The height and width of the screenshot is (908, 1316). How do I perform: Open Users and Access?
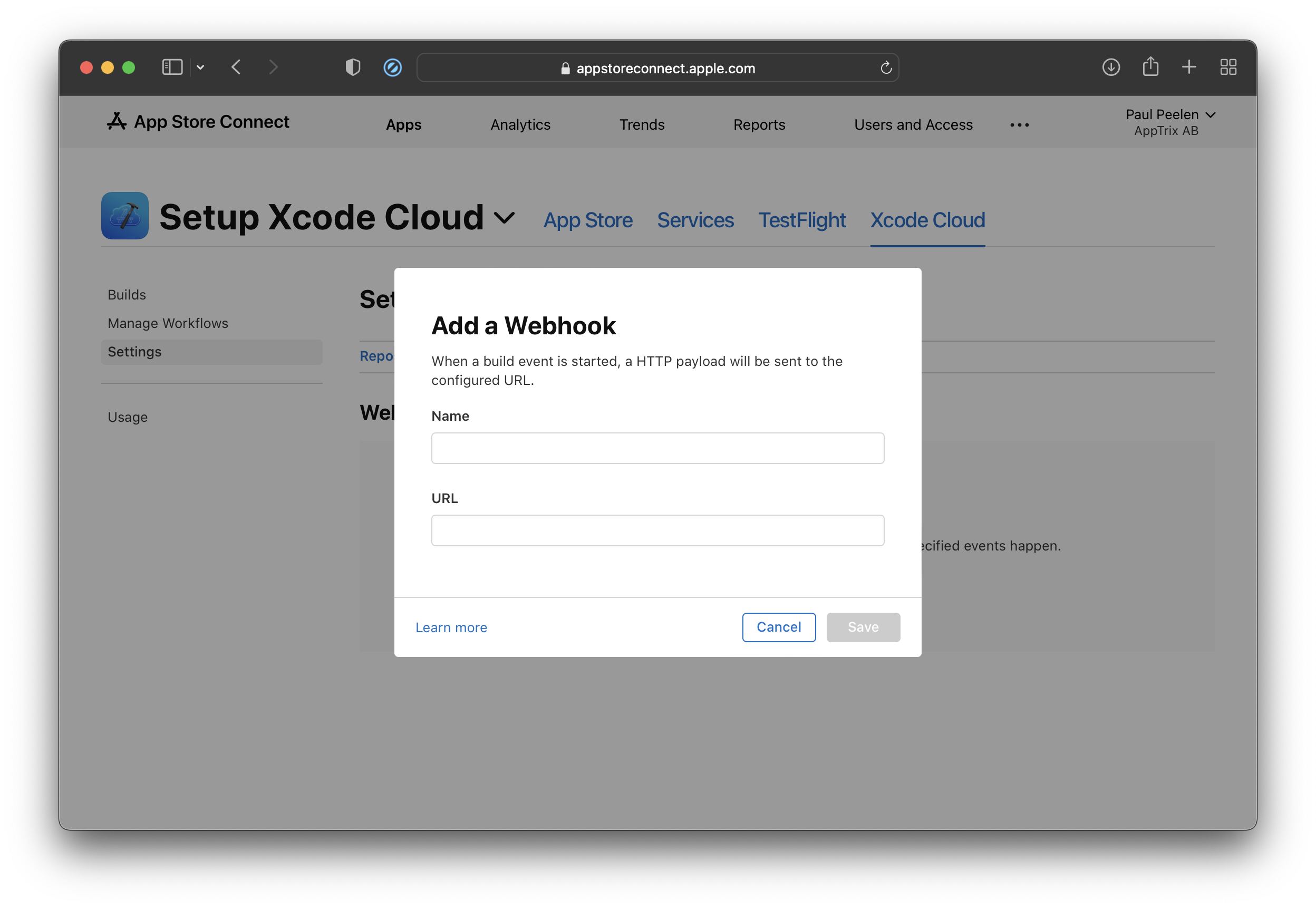coord(913,124)
